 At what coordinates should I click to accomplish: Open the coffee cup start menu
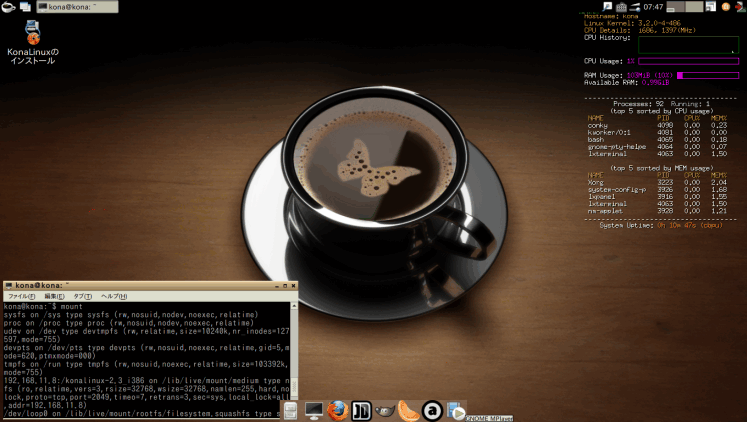click(8, 7)
